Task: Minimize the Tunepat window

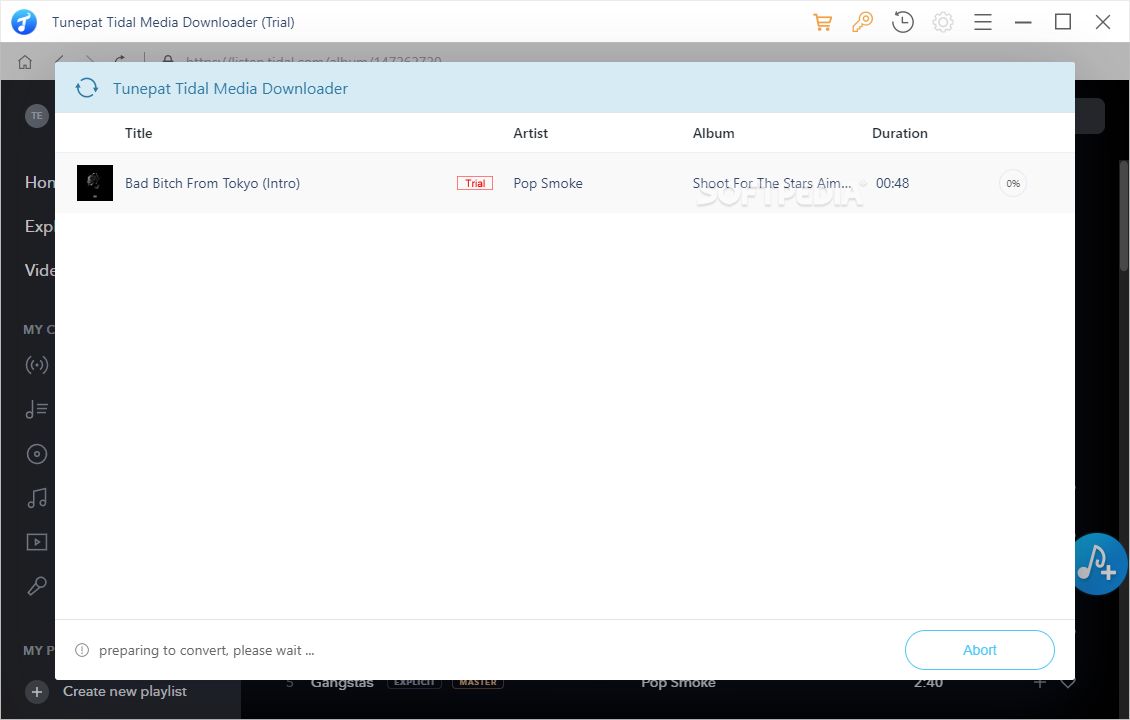Action: (1023, 22)
